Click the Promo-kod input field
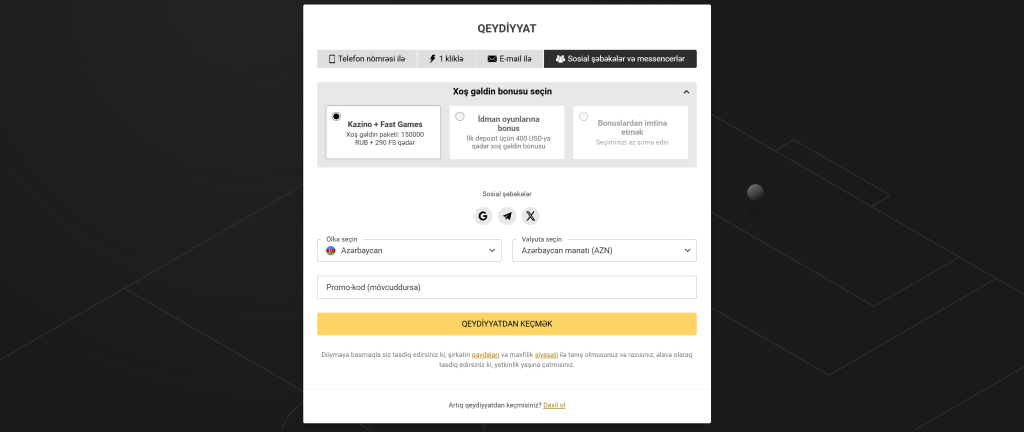 click(x=506, y=287)
